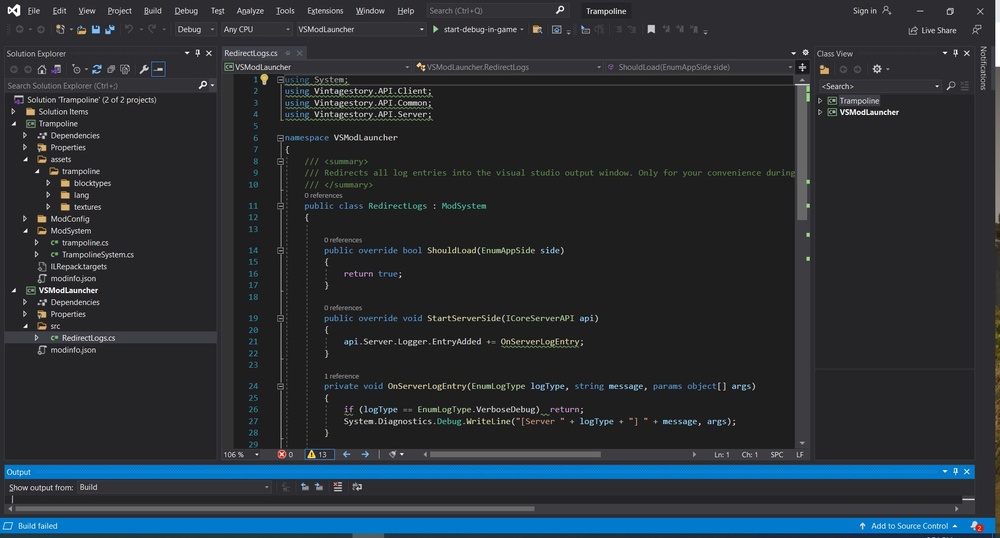Select TrampolineSystem.cs in Solution Explorer

coord(97,255)
